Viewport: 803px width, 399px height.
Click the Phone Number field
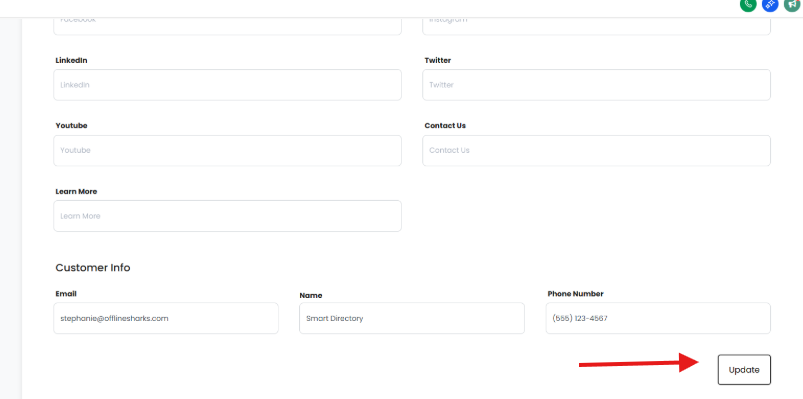pos(658,318)
